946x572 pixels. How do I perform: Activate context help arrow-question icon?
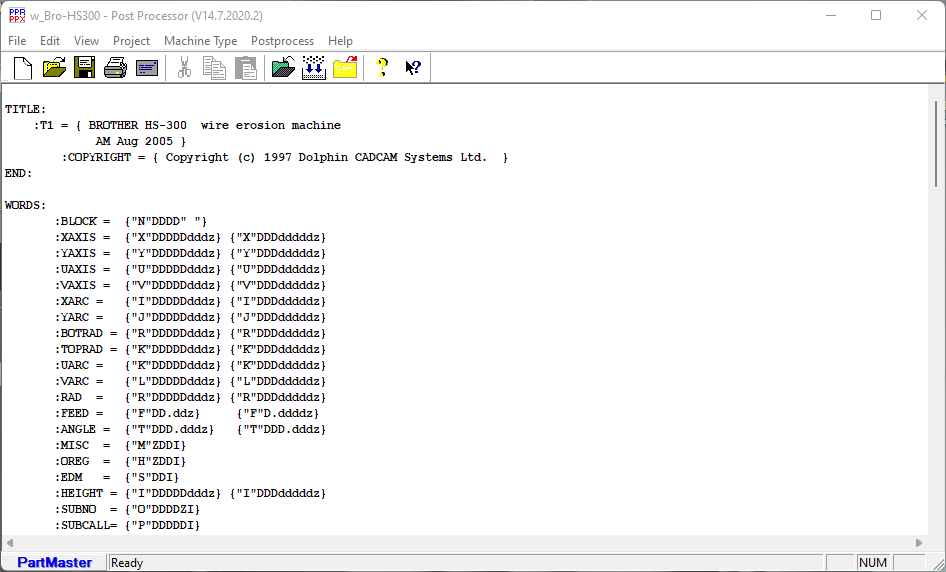pos(413,68)
